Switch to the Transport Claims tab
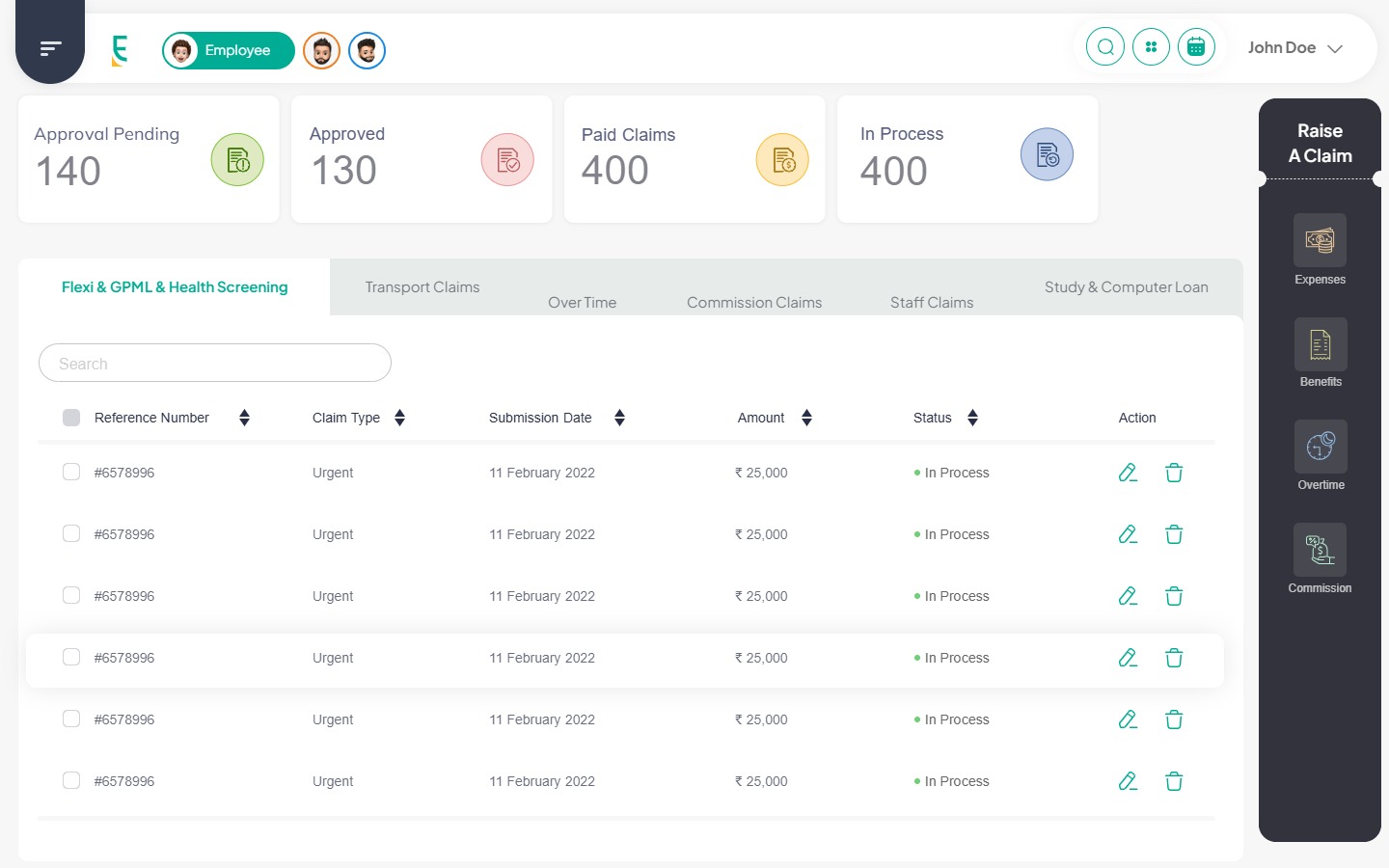1389x868 pixels. click(422, 287)
